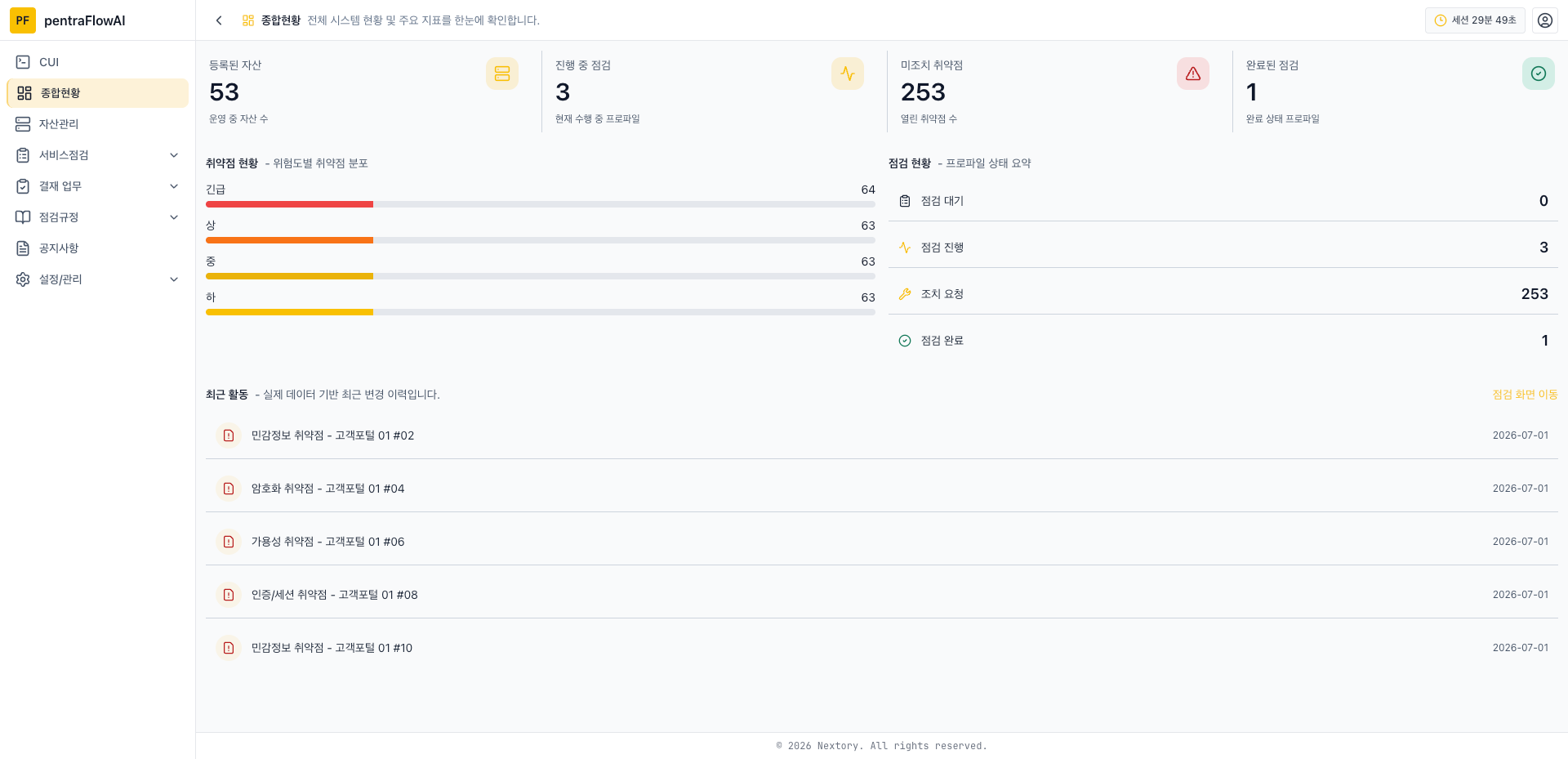Click the 점검 완료 check icon
The width and height of the screenshot is (1568, 759).
click(905, 341)
